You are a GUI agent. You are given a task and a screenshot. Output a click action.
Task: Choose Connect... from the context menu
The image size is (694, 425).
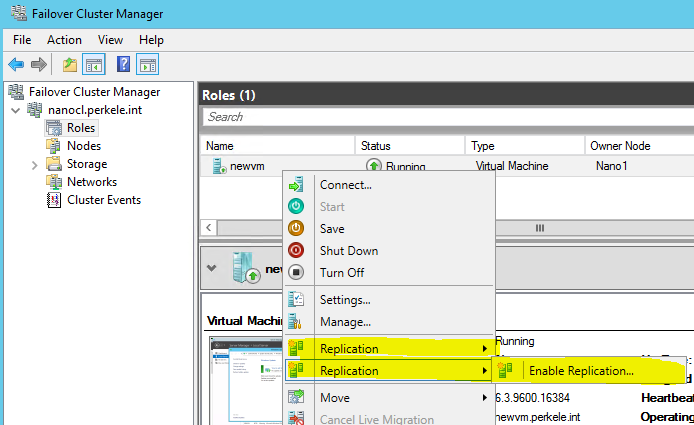389,185
